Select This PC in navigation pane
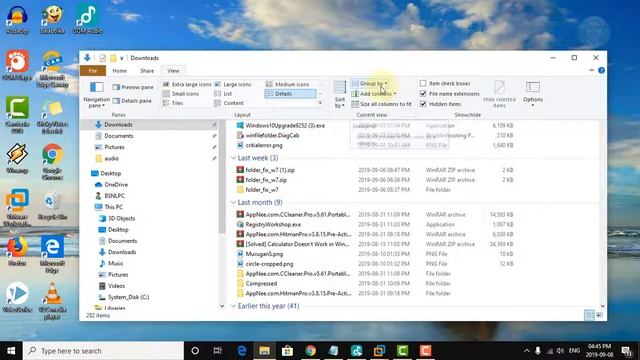Screen dimensions: 640x360 (113, 207)
